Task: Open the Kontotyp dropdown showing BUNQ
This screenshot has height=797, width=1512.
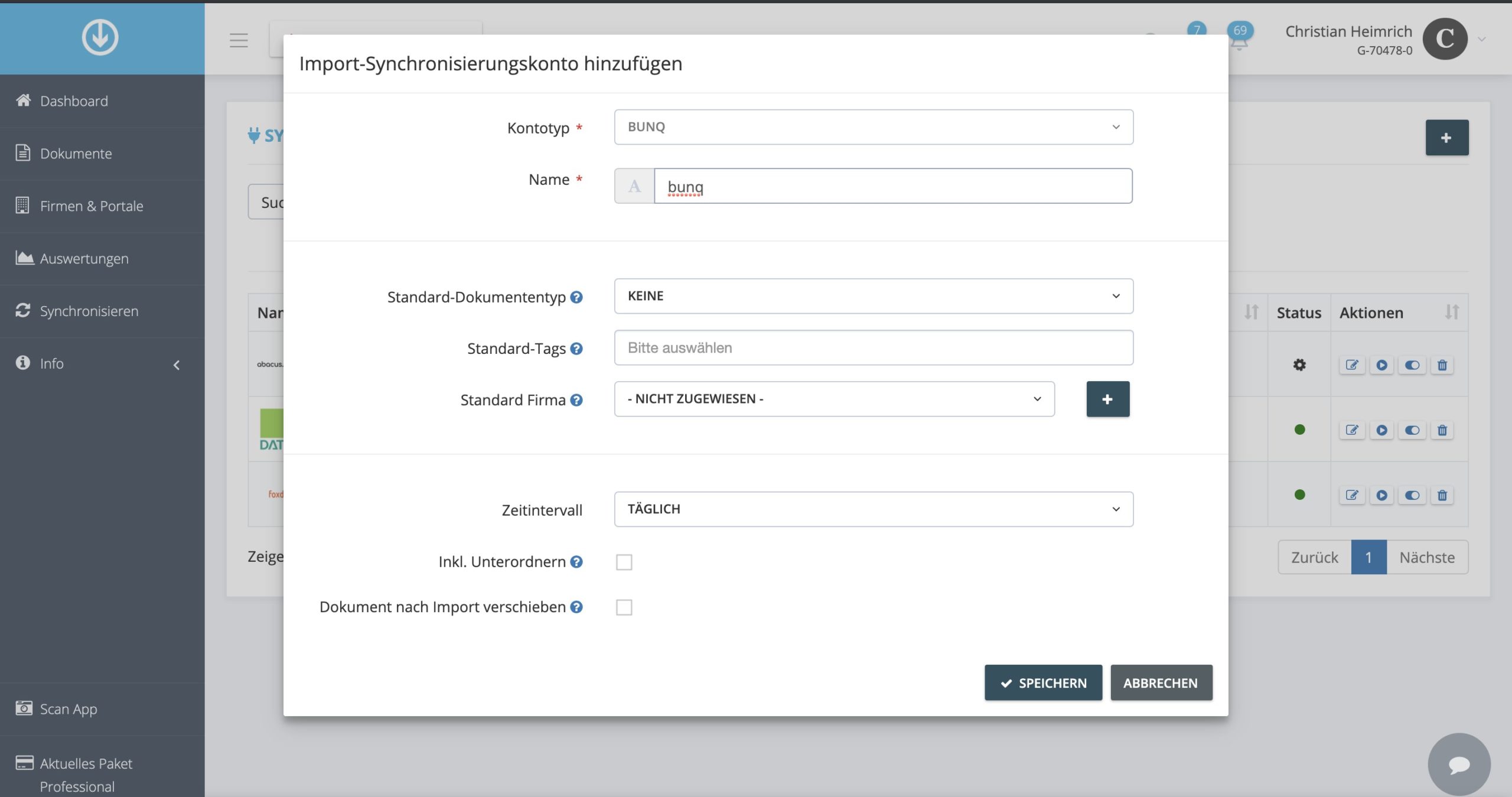Action: [x=874, y=127]
